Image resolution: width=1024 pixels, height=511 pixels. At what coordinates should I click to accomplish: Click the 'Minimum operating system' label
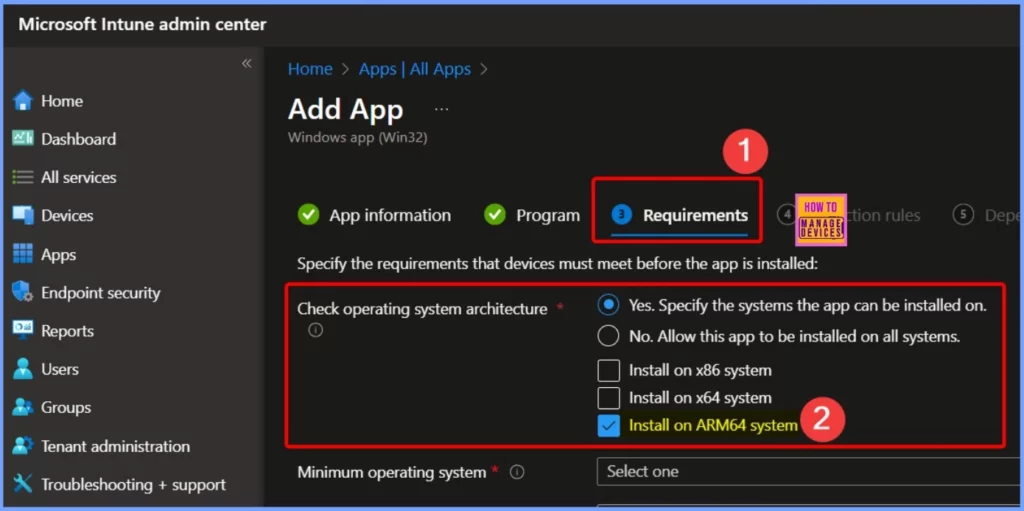(391, 472)
